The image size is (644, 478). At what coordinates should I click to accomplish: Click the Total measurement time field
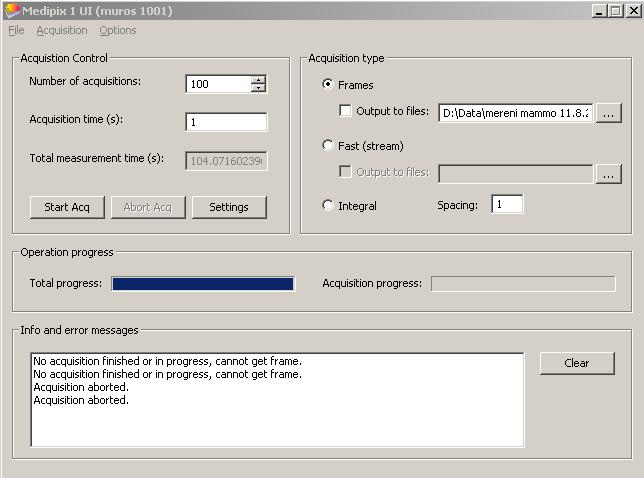coord(226,161)
